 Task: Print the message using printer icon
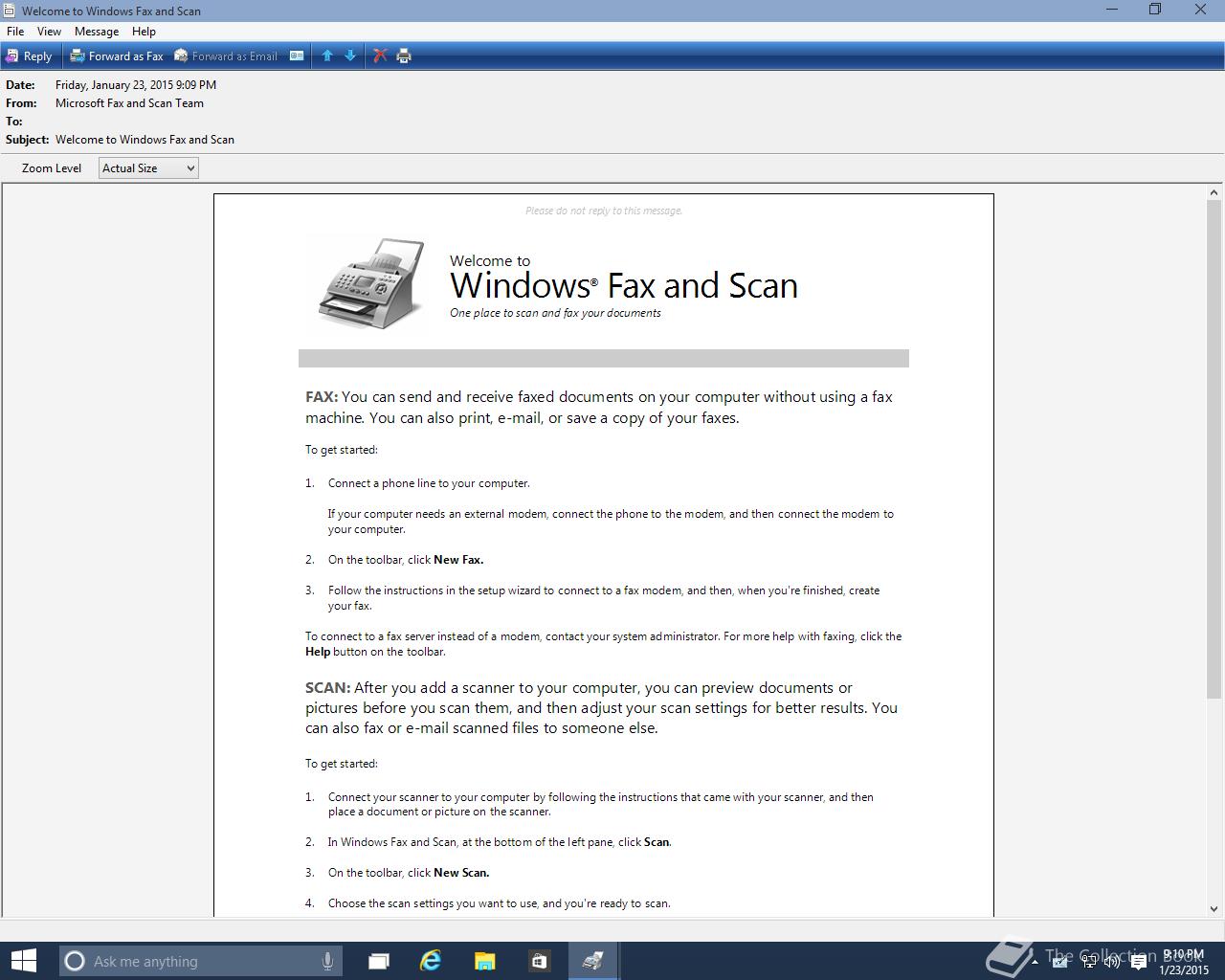(x=404, y=56)
